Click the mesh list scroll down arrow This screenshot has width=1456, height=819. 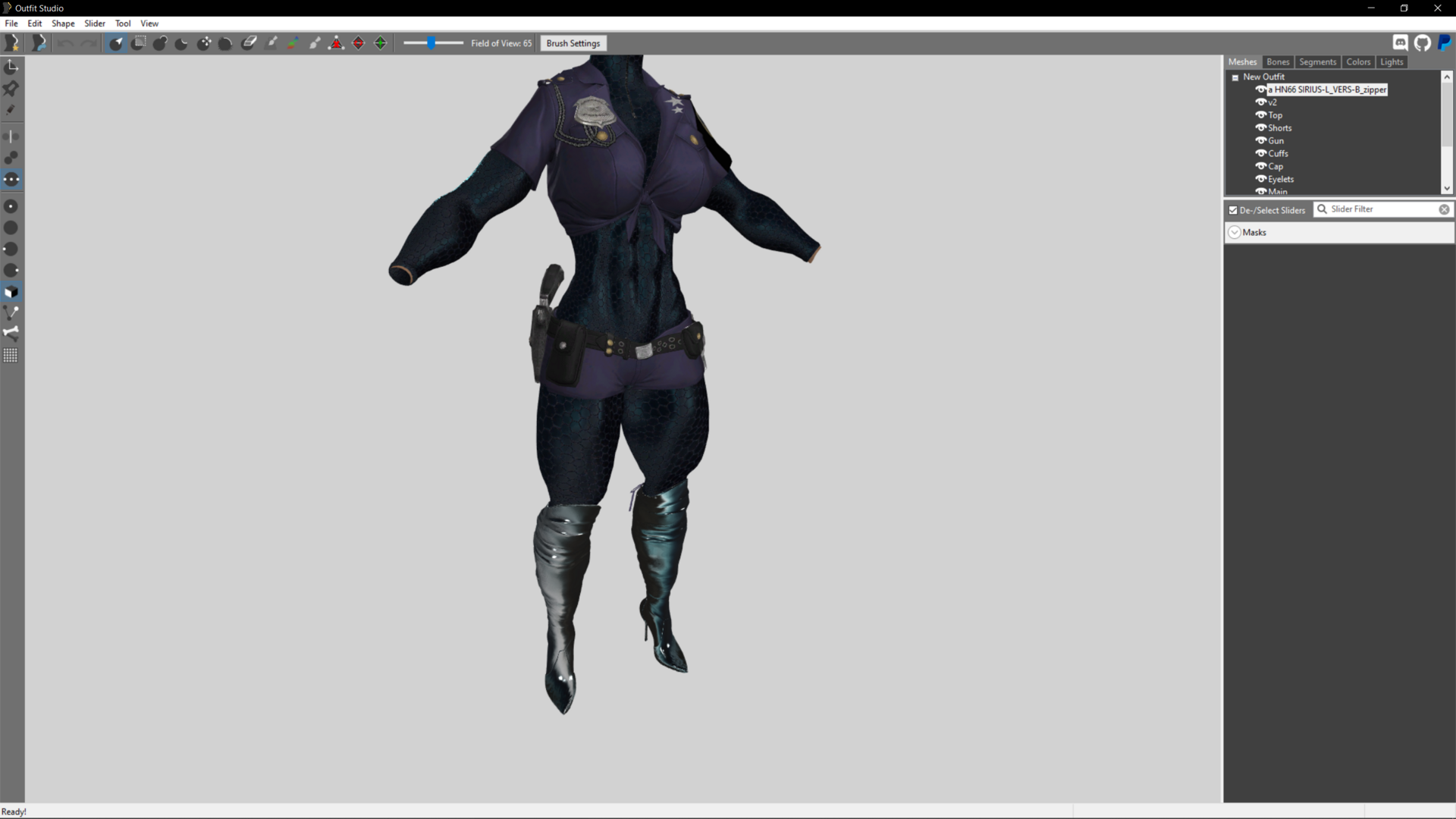point(1446,188)
